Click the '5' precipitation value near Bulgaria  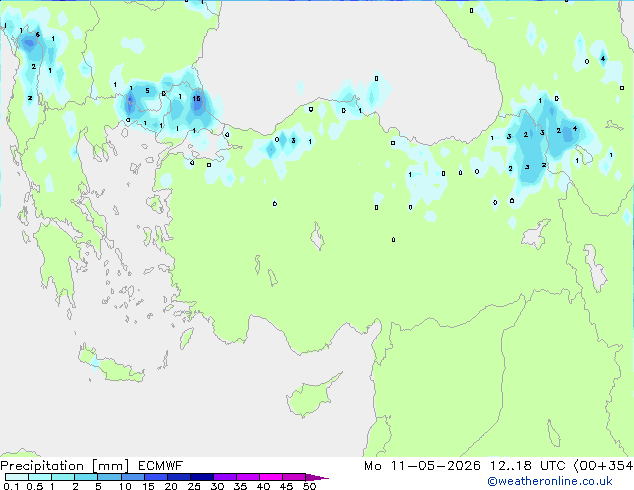tap(147, 91)
